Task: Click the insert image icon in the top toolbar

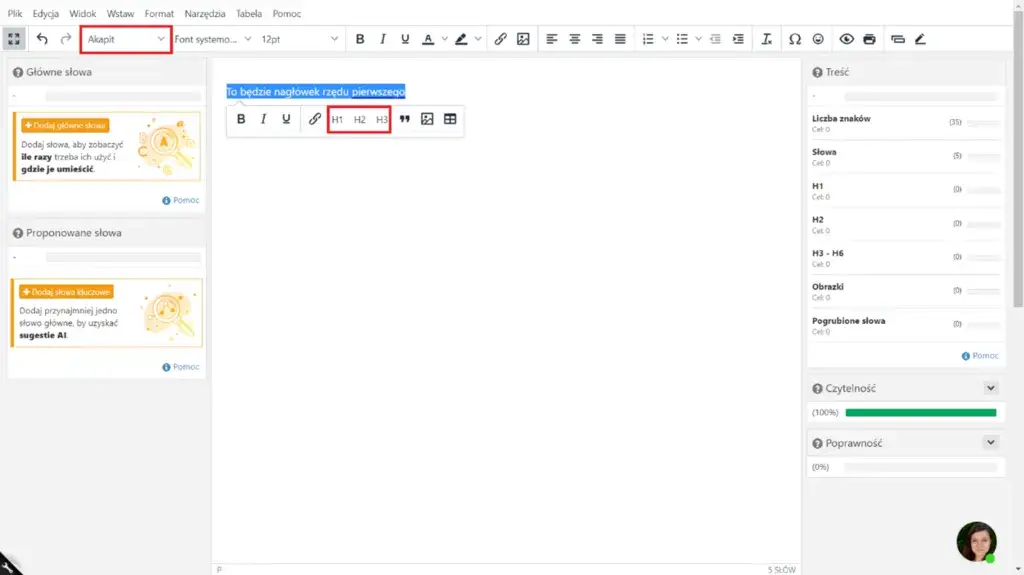Action: click(x=523, y=39)
